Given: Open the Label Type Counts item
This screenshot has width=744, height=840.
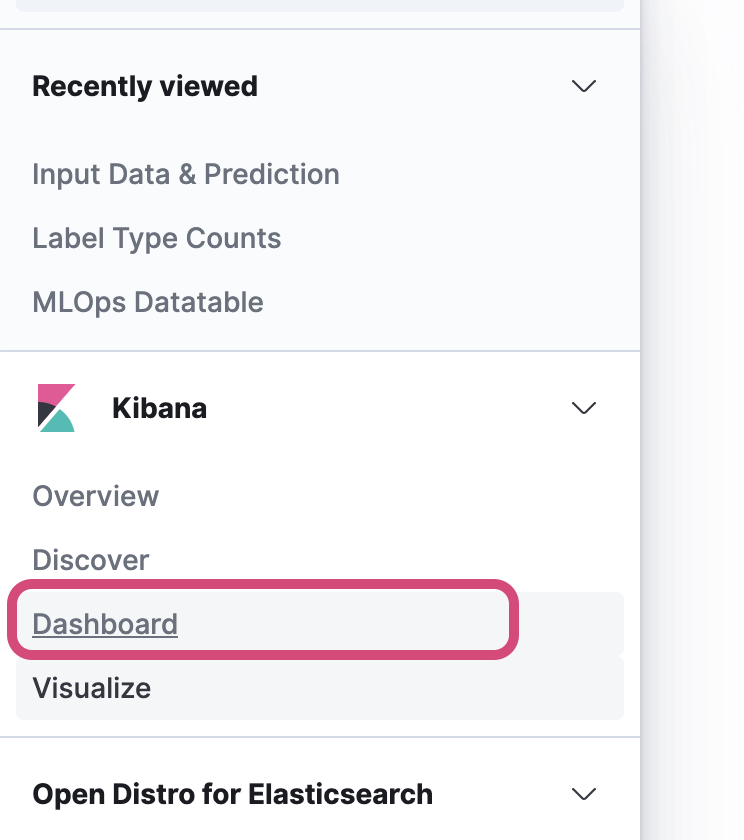Looking at the screenshot, I should coord(157,238).
